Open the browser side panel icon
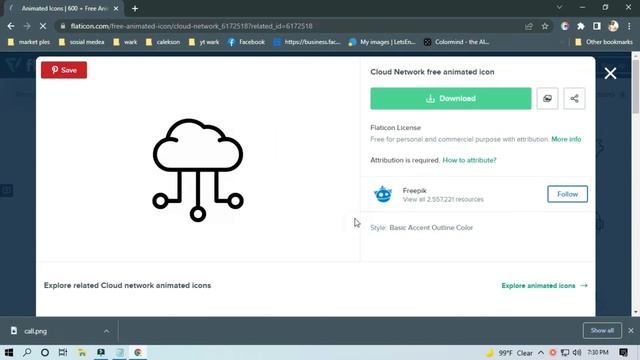640x360 pixels. point(597,26)
